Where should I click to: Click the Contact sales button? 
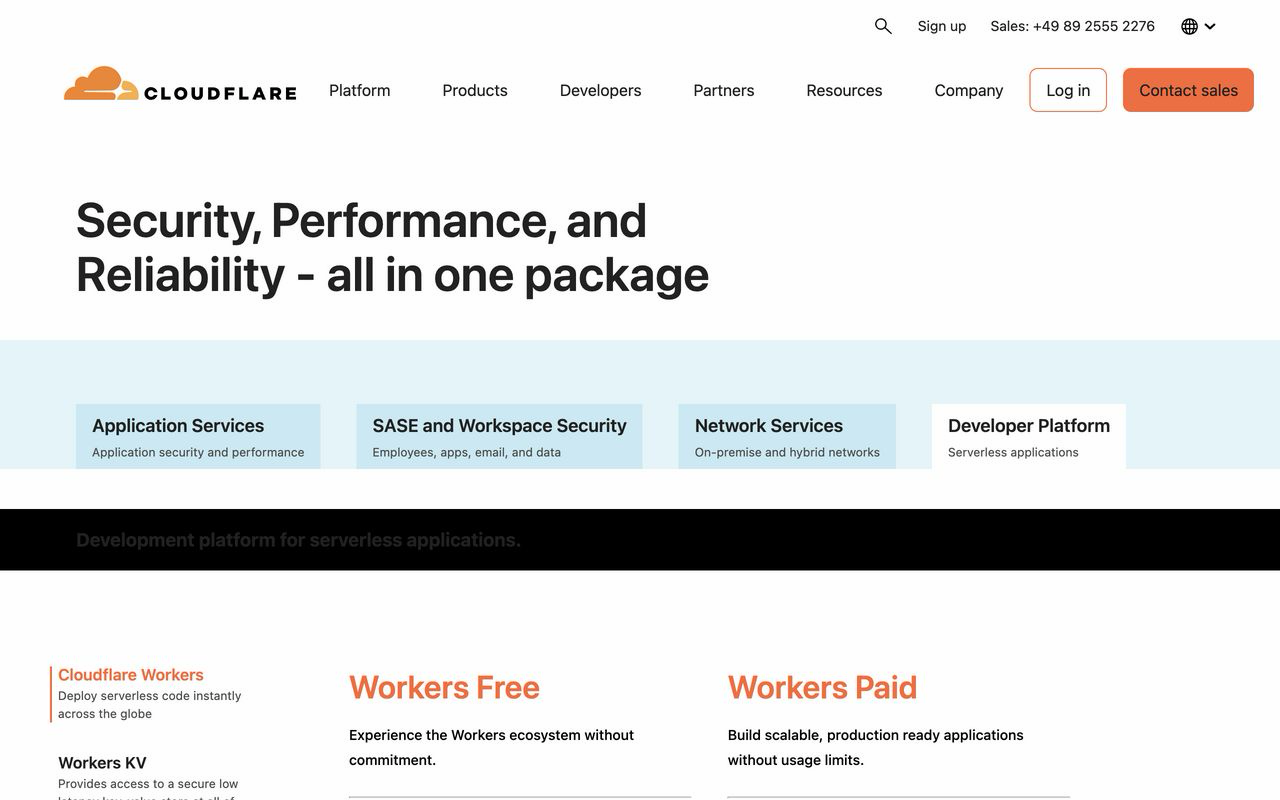point(1188,90)
